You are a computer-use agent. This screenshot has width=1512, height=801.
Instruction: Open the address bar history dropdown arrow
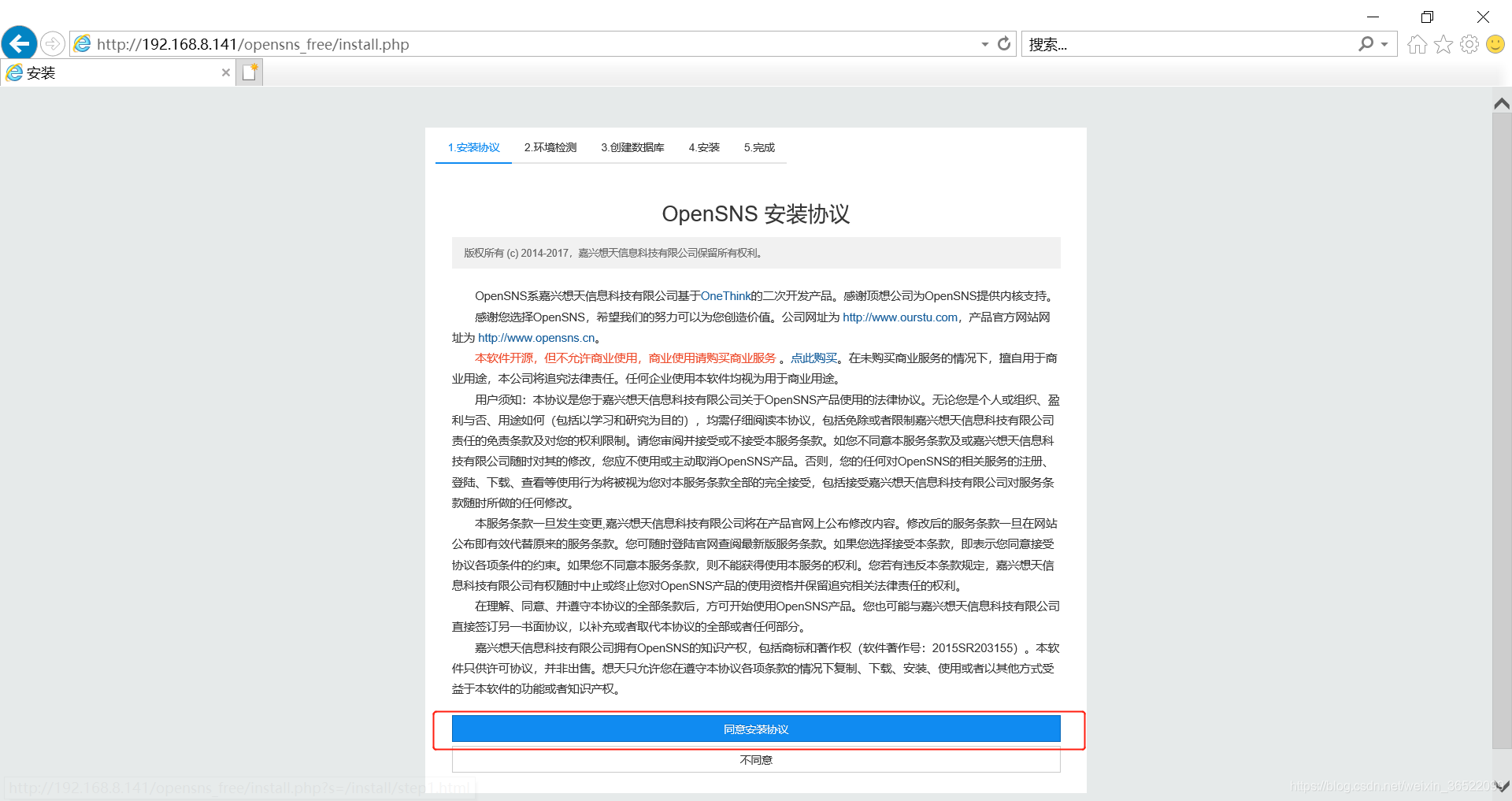point(984,44)
